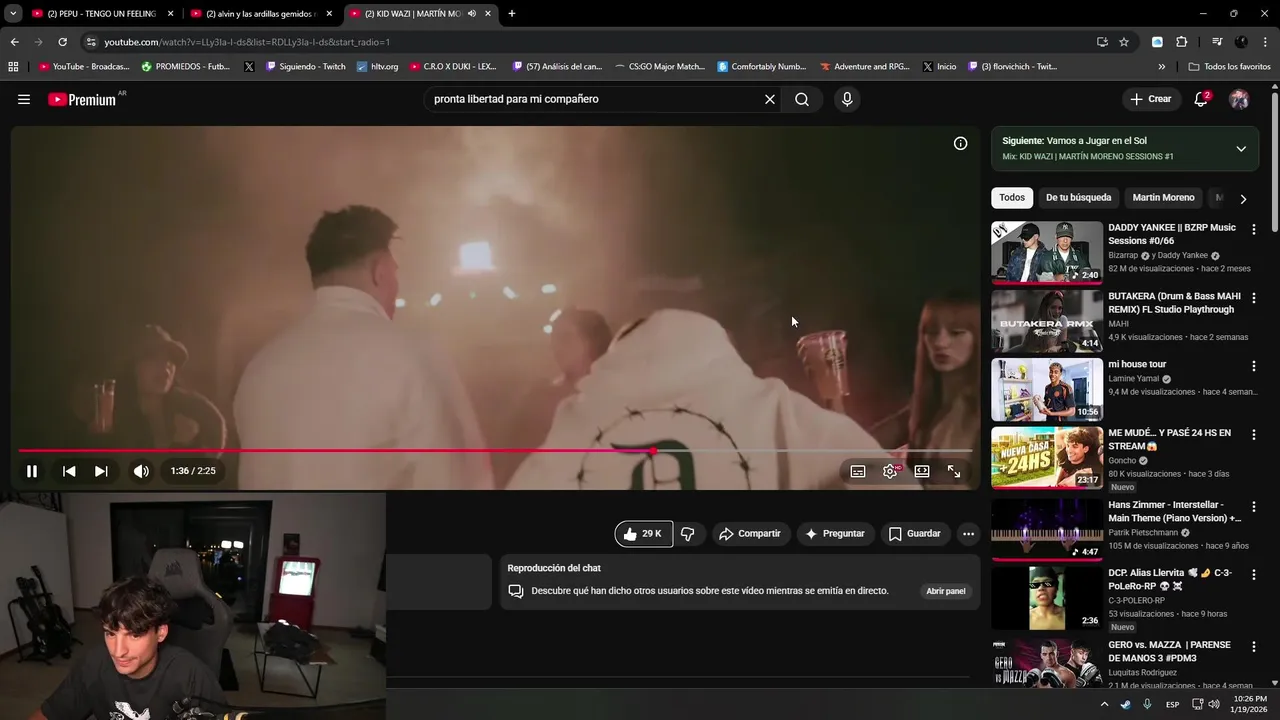The width and height of the screenshot is (1280, 720).
Task: Reload the page
Action: 62,42
